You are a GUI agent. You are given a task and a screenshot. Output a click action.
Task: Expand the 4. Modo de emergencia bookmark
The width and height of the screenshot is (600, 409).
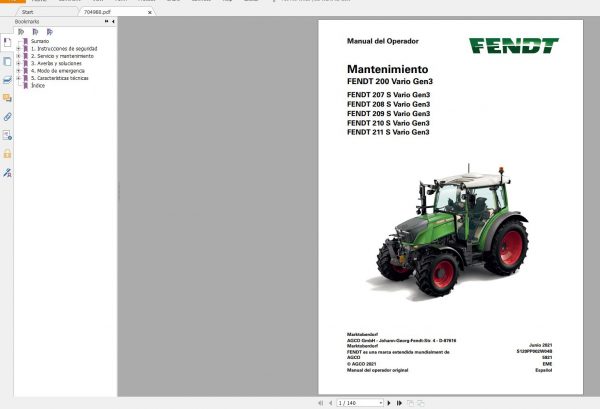pyautogui.click(x=18, y=71)
